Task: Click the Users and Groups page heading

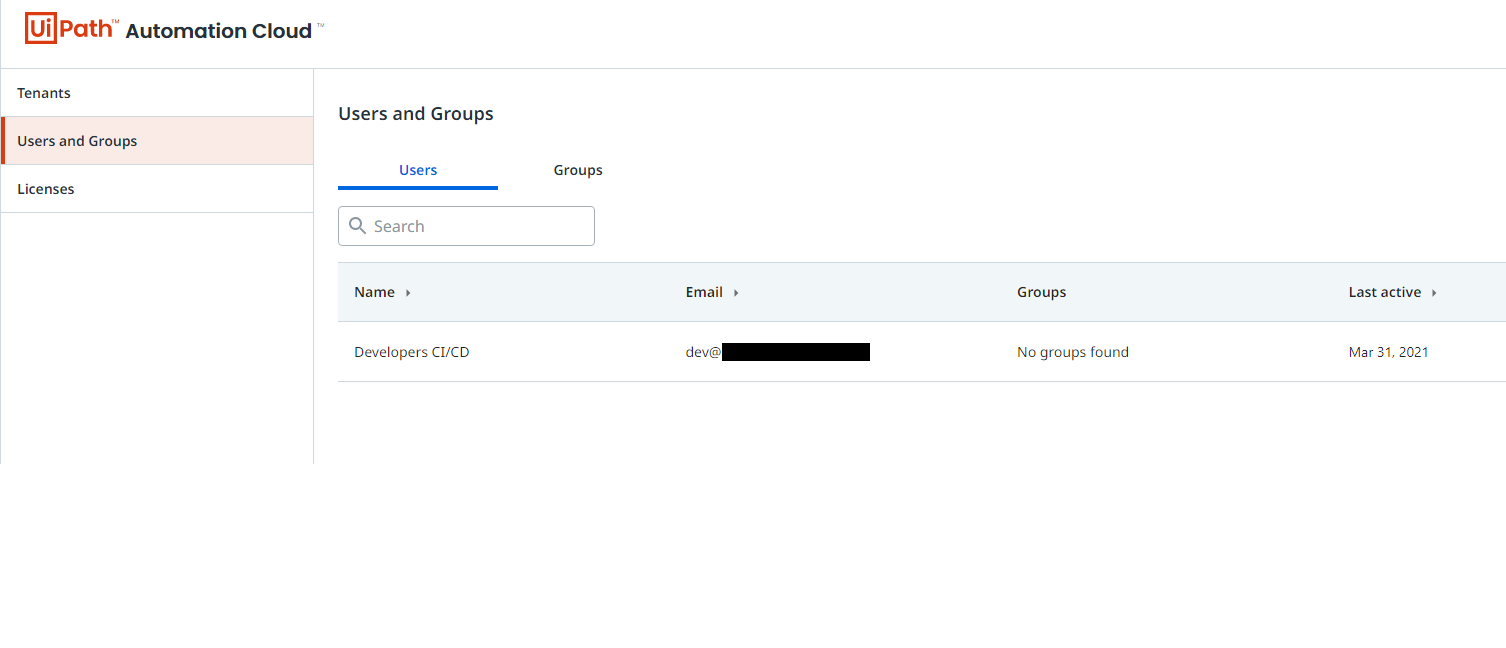Action: click(x=416, y=114)
